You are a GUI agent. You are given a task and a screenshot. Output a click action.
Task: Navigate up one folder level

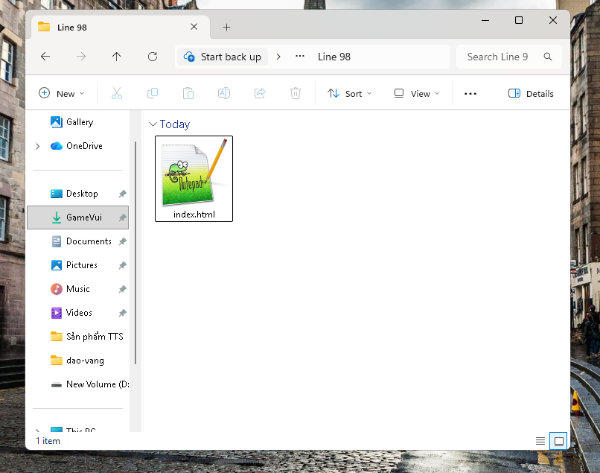[x=116, y=57]
